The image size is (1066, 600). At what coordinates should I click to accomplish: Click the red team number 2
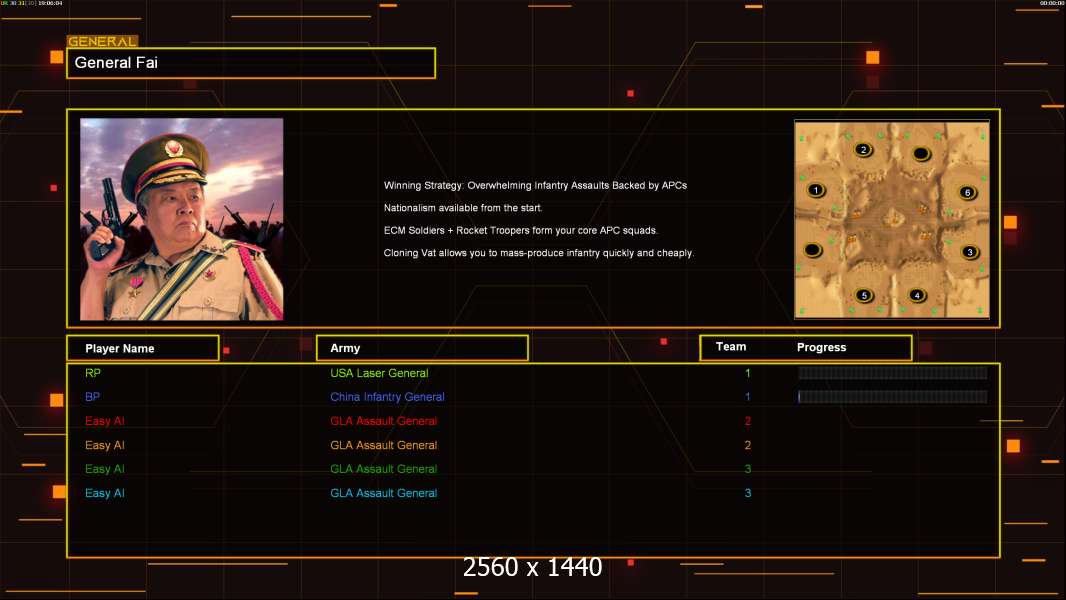point(748,421)
